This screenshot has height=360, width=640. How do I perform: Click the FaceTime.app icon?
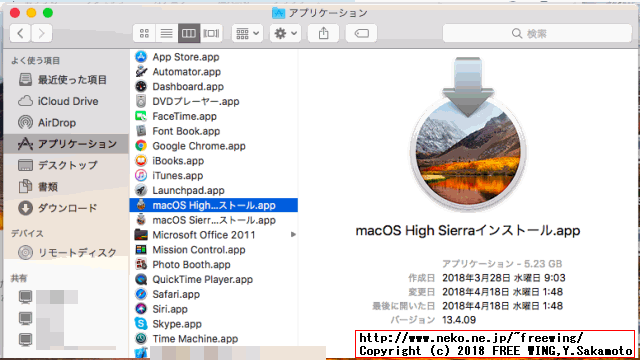(141, 116)
